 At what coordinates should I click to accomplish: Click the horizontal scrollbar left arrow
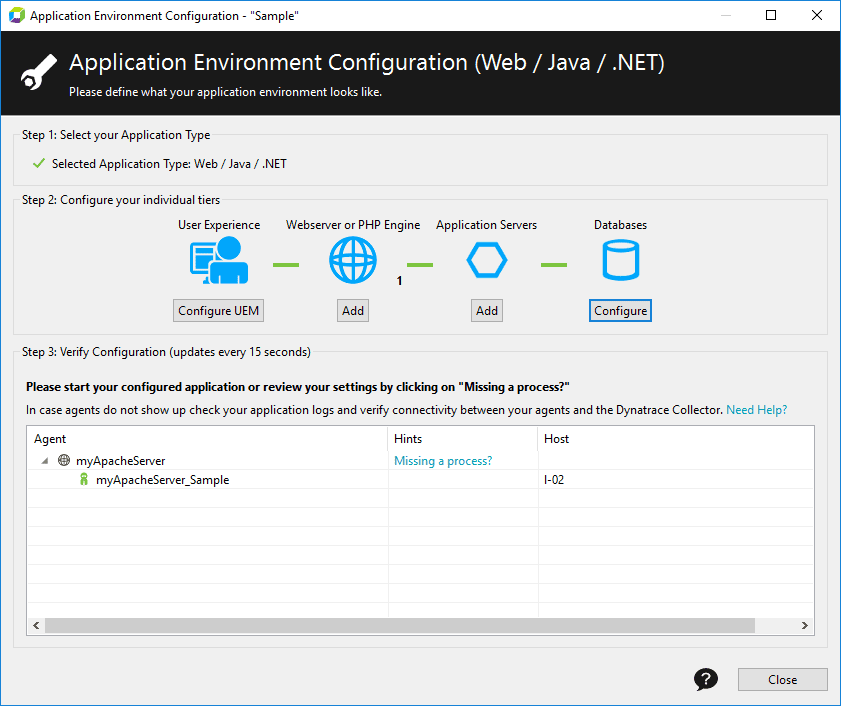pyautogui.click(x=36, y=626)
